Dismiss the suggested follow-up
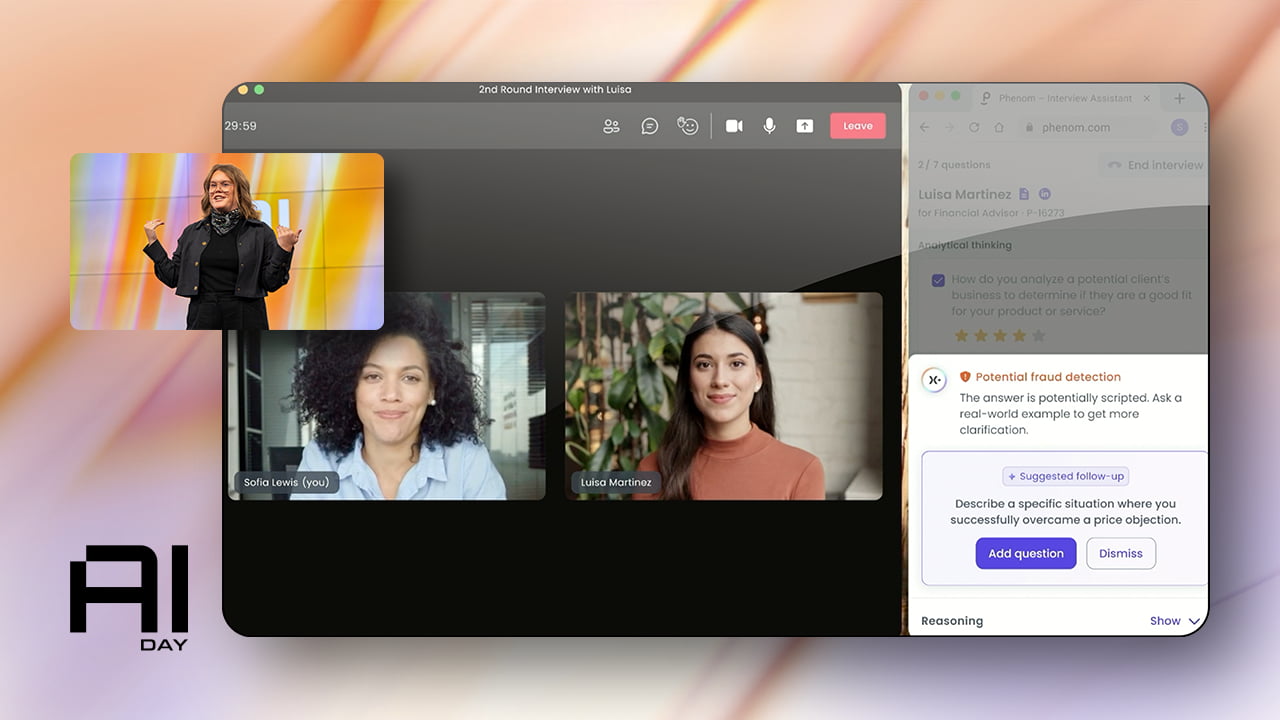 (1121, 554)
